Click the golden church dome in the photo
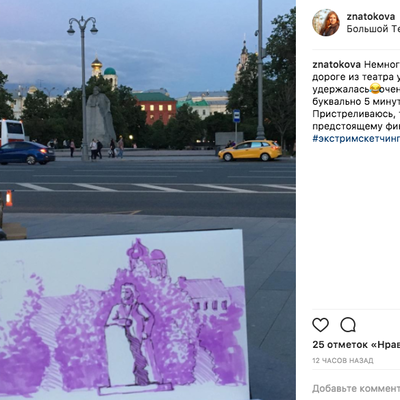 coord(97,63)
